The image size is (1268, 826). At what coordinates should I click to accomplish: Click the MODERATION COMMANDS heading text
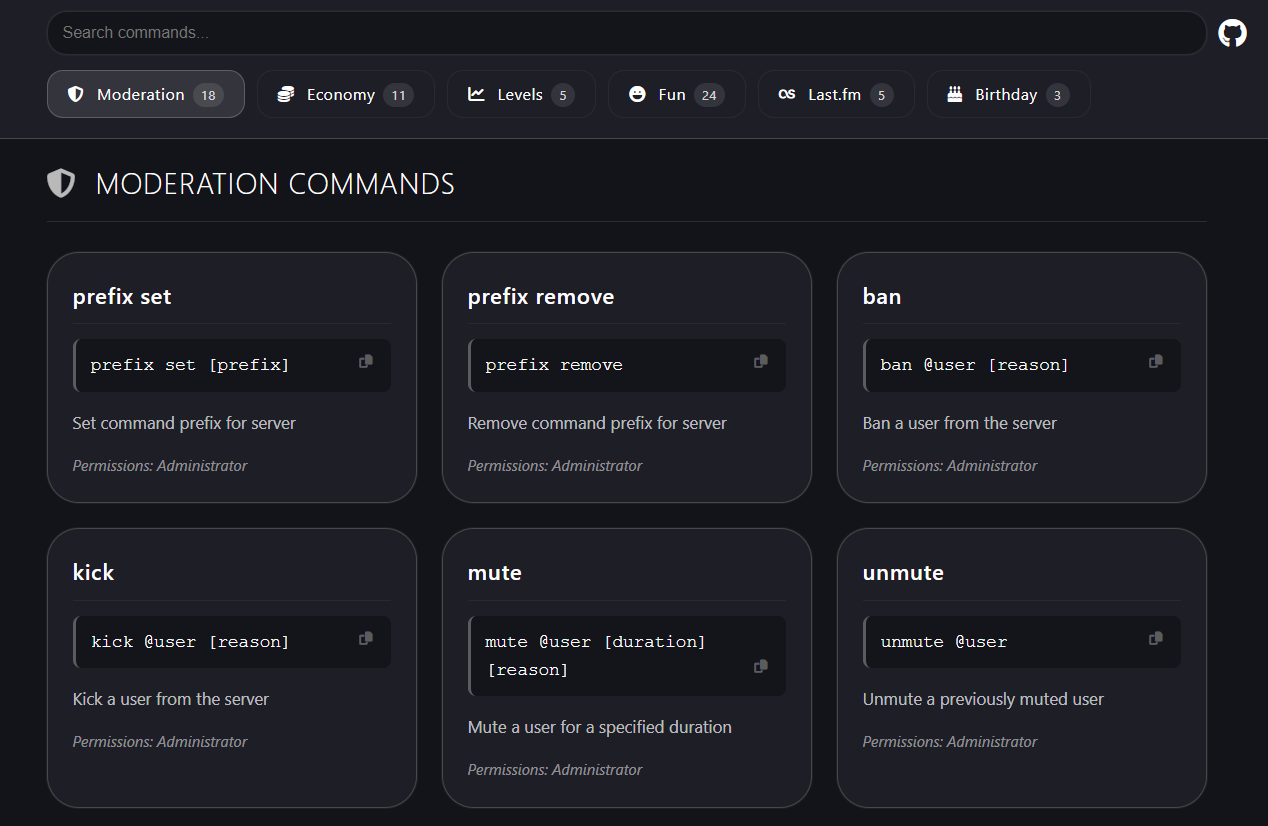(275, 184)
